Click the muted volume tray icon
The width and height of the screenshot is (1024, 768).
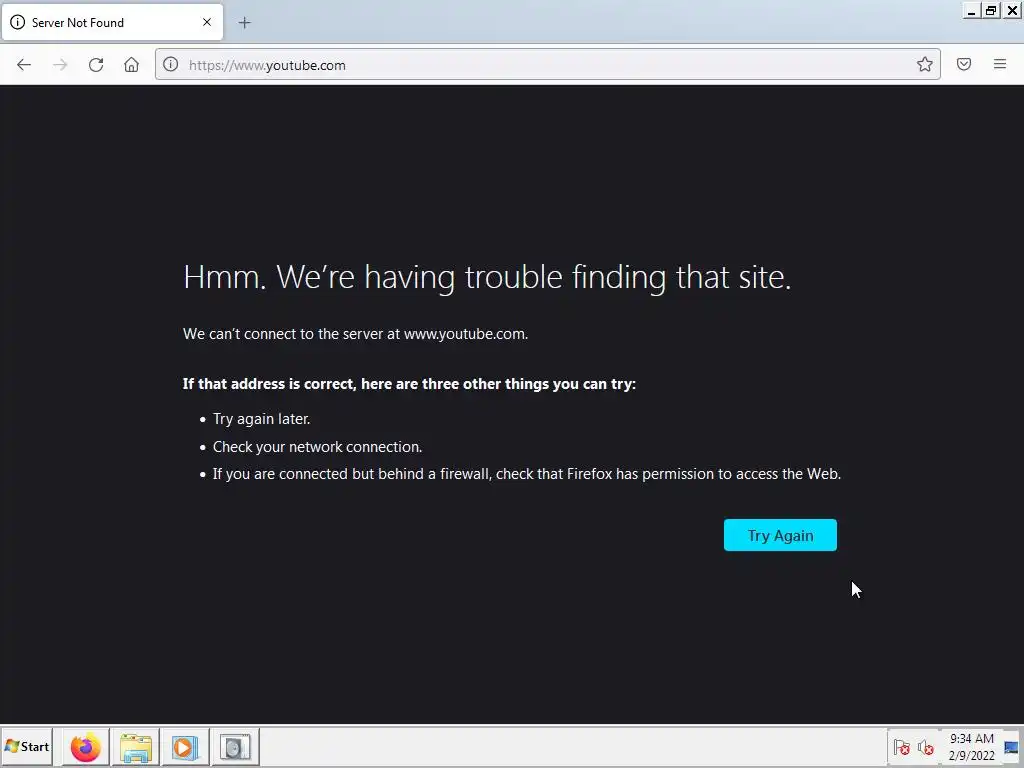tap(925, 747)
